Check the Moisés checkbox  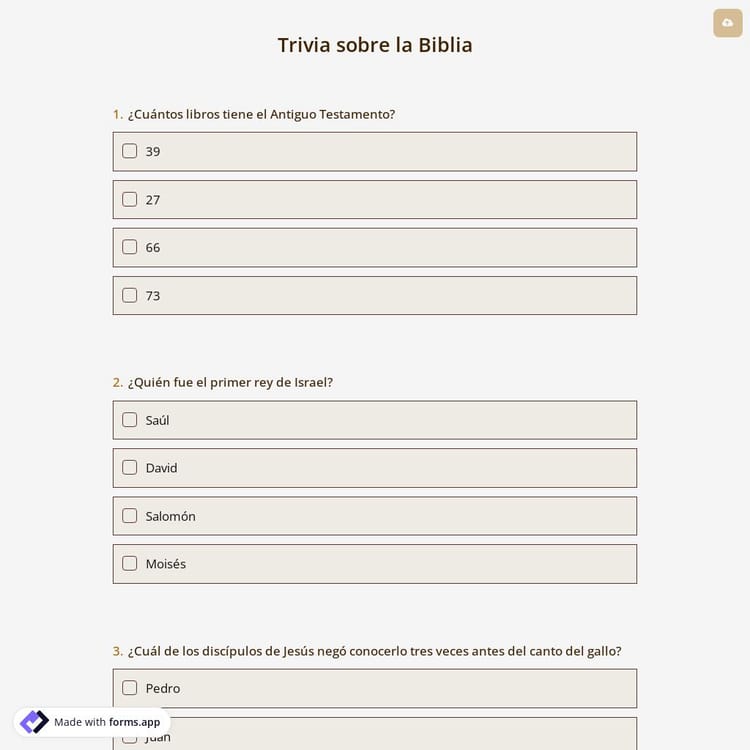130,563
